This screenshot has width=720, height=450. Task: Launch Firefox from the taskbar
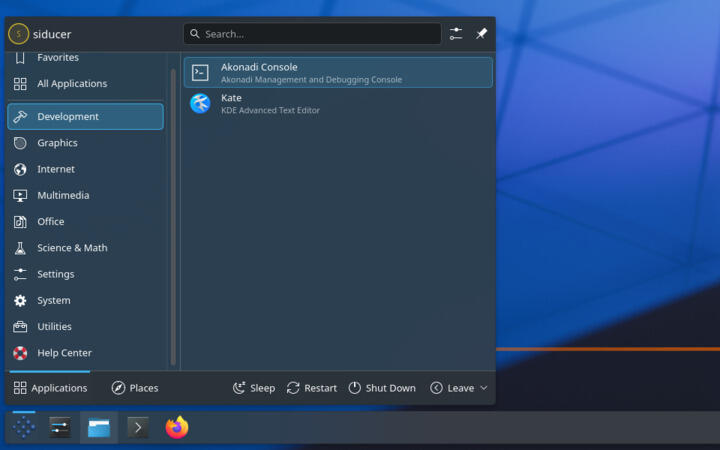[x=177, y=428]
